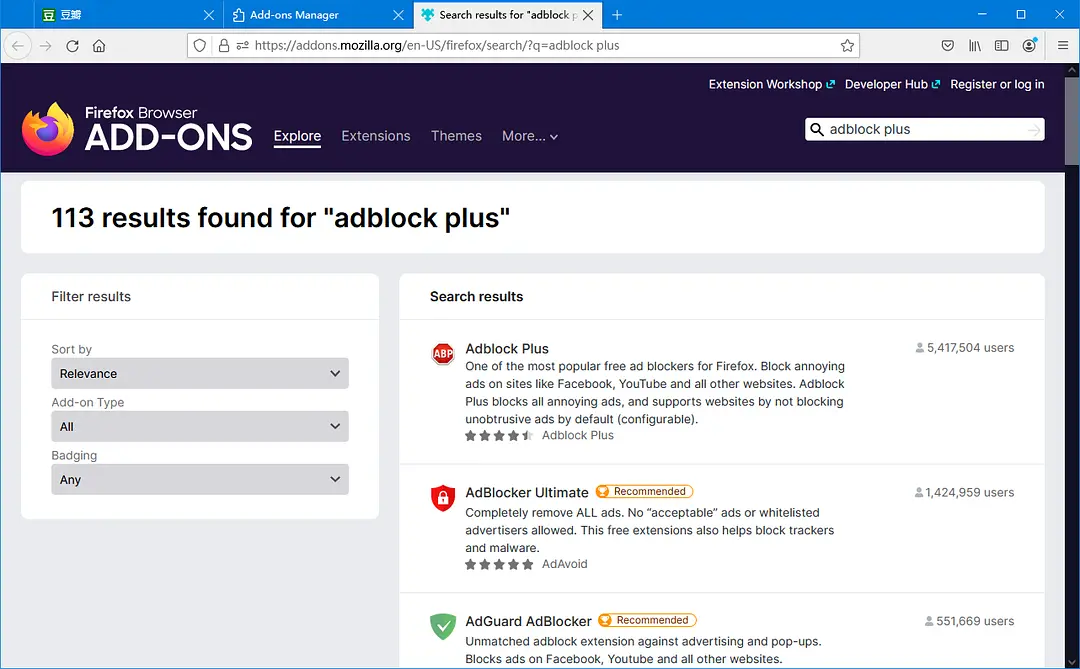The image size is (1080, 669).
Task: Expand the More… navigation menu
Action: [x=530, y=136]
